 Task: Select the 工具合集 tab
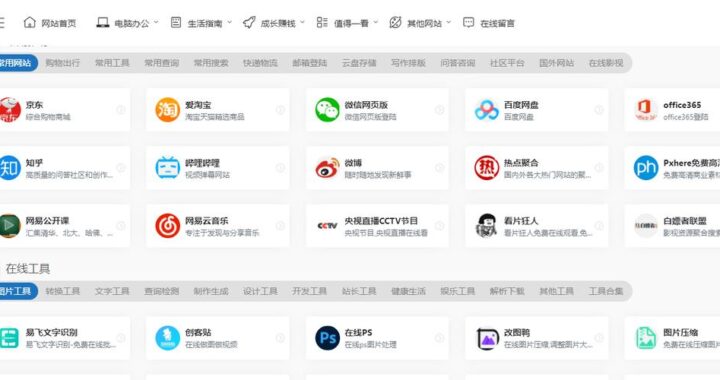606,291
